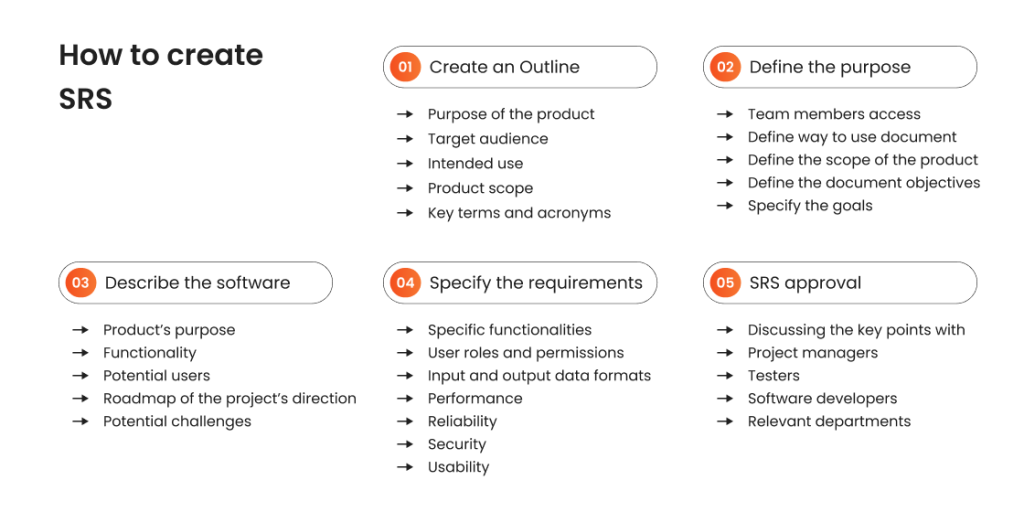This screenshot has width=1024, height=512.
Task: Click the arrow before Potential challenges
Action: tap(80, 421)
